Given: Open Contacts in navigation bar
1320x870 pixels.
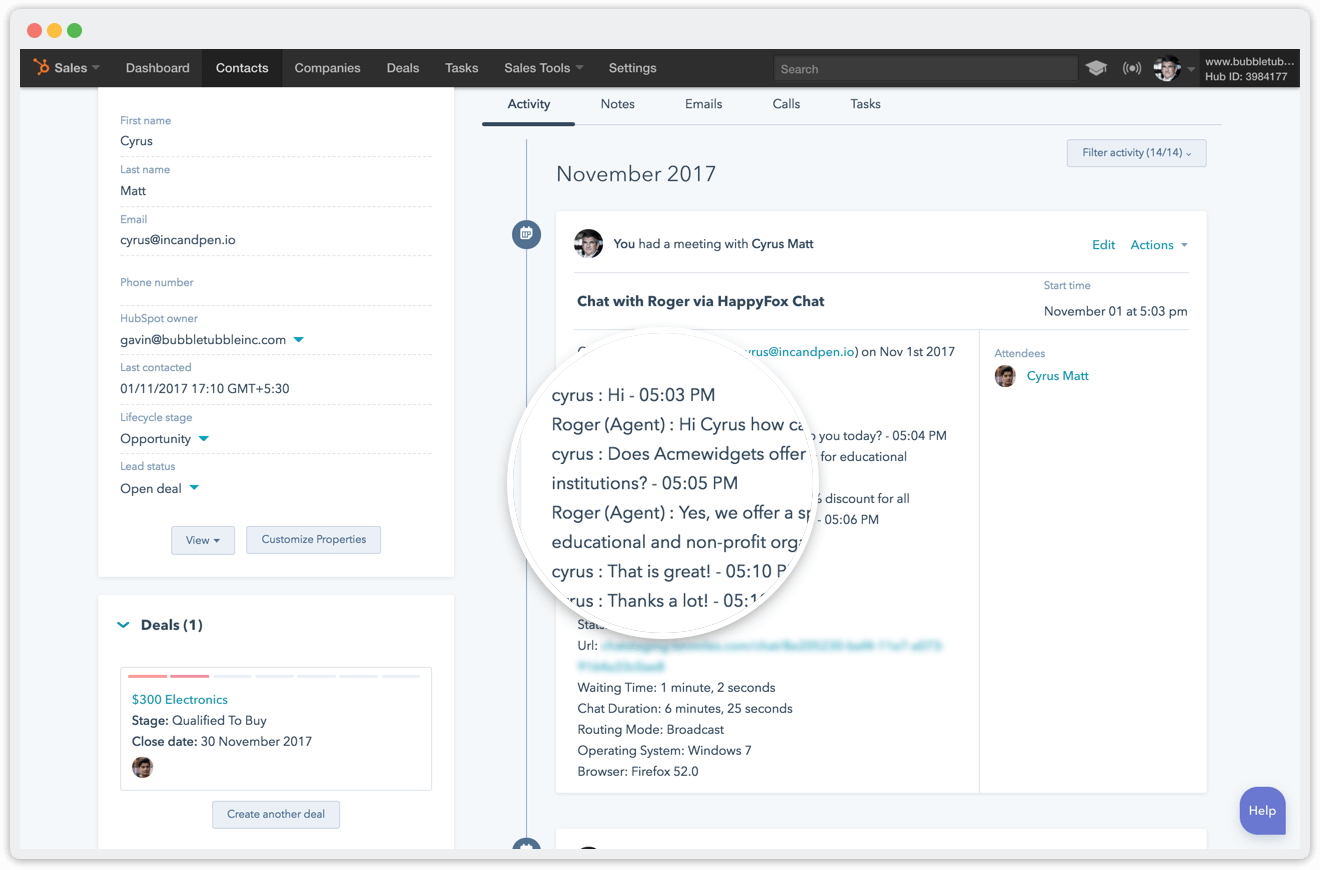Looking at the screenshot, I should [x=242, y=68].
